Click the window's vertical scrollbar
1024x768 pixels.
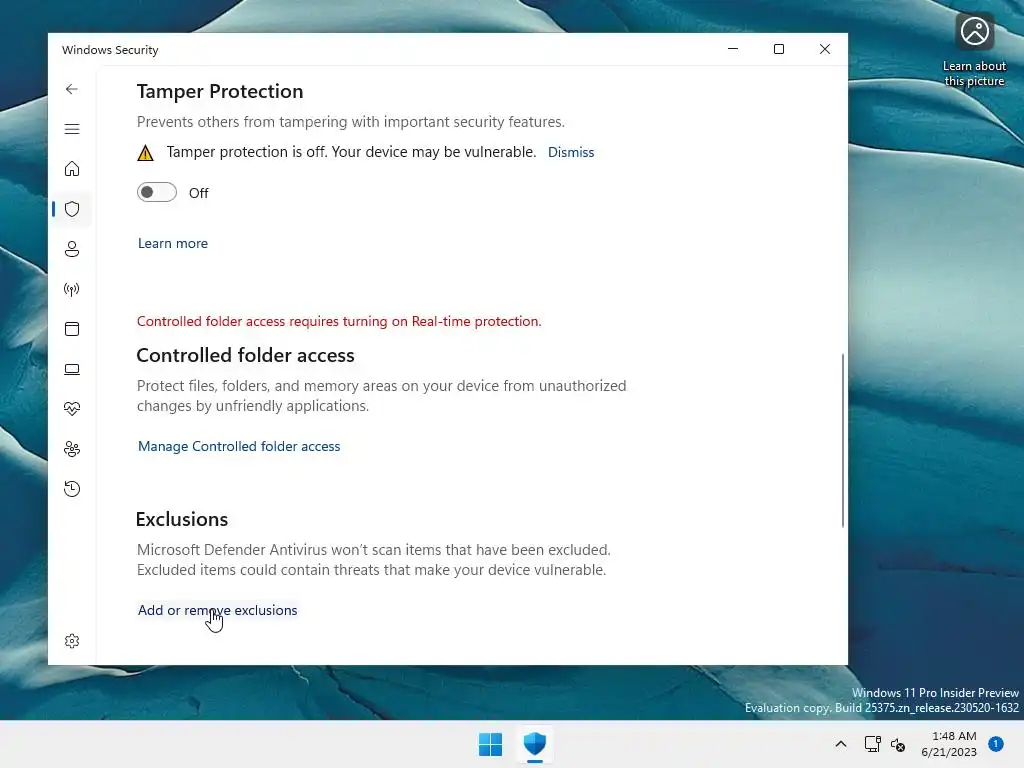click(x=842, y=440)
